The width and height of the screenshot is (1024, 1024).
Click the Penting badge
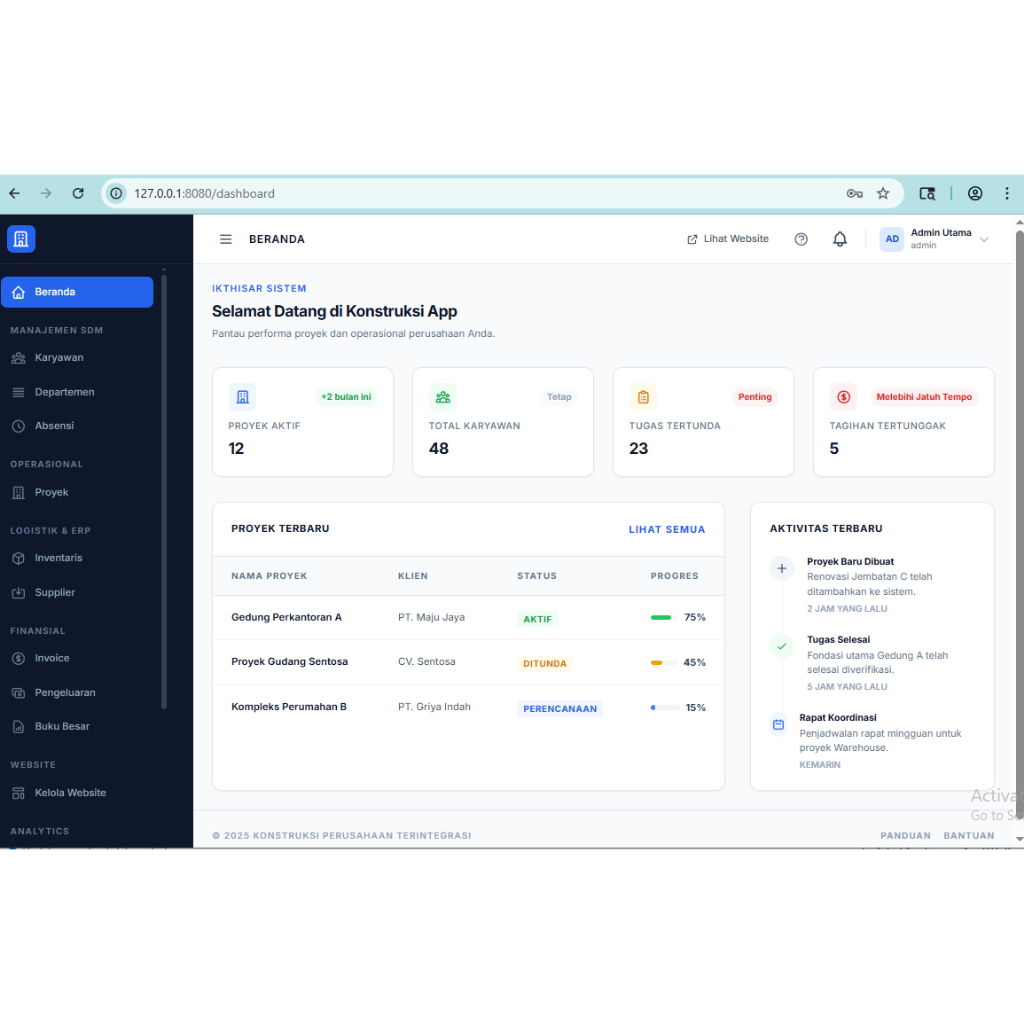[755, 397]
